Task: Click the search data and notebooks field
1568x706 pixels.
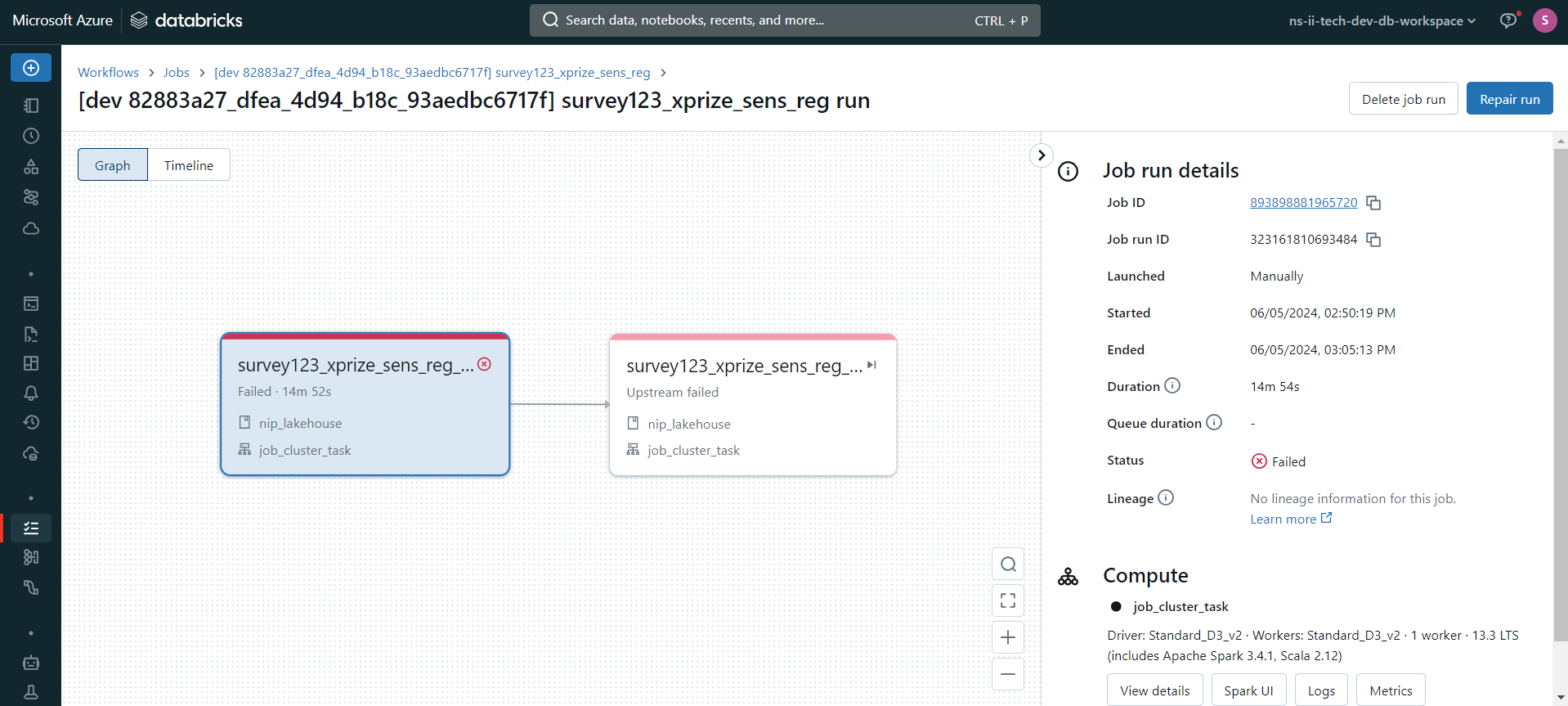Action: 785,20
